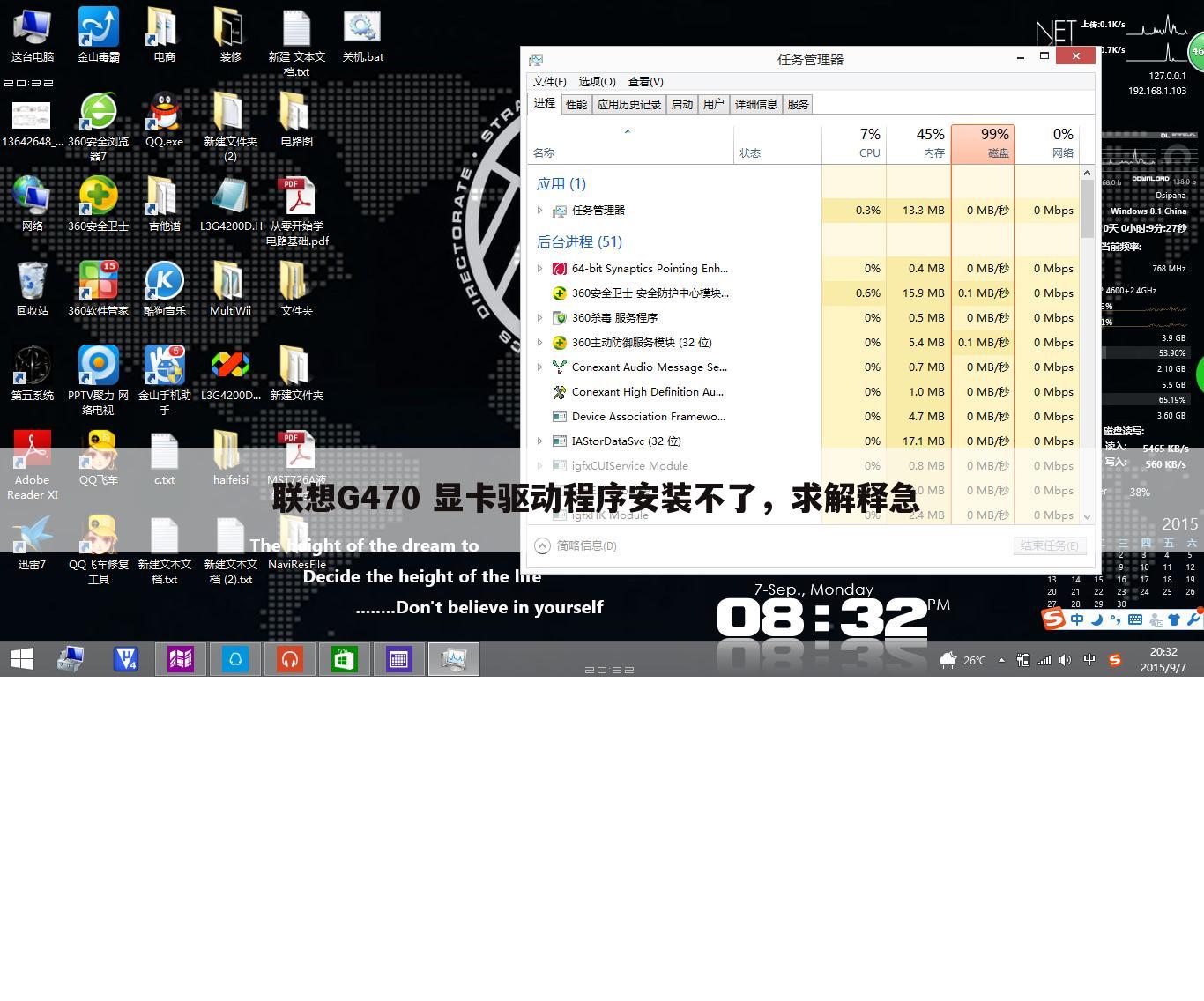Open 回收站 recycle bin
Viewport: 1204px width, 1001px height.
point(33,289)
